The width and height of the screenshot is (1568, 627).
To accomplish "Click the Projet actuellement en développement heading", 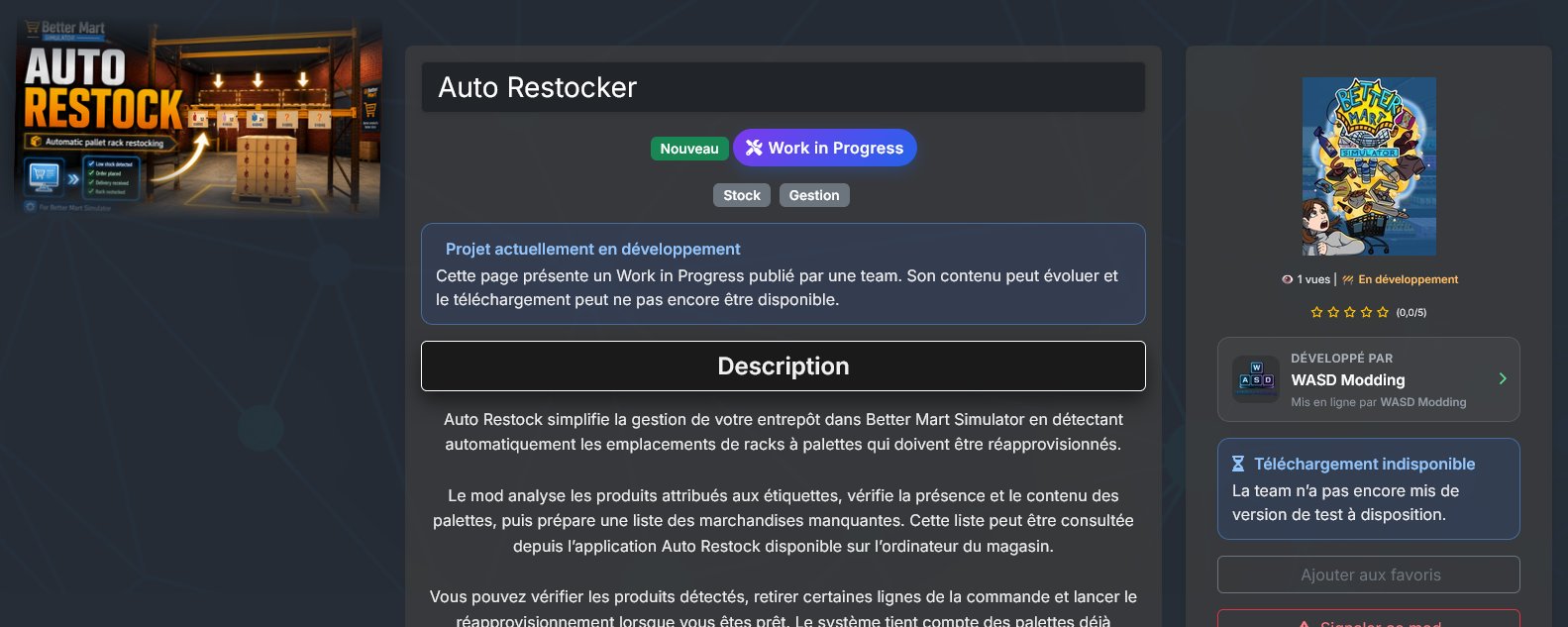I will (x=593, y=249).
